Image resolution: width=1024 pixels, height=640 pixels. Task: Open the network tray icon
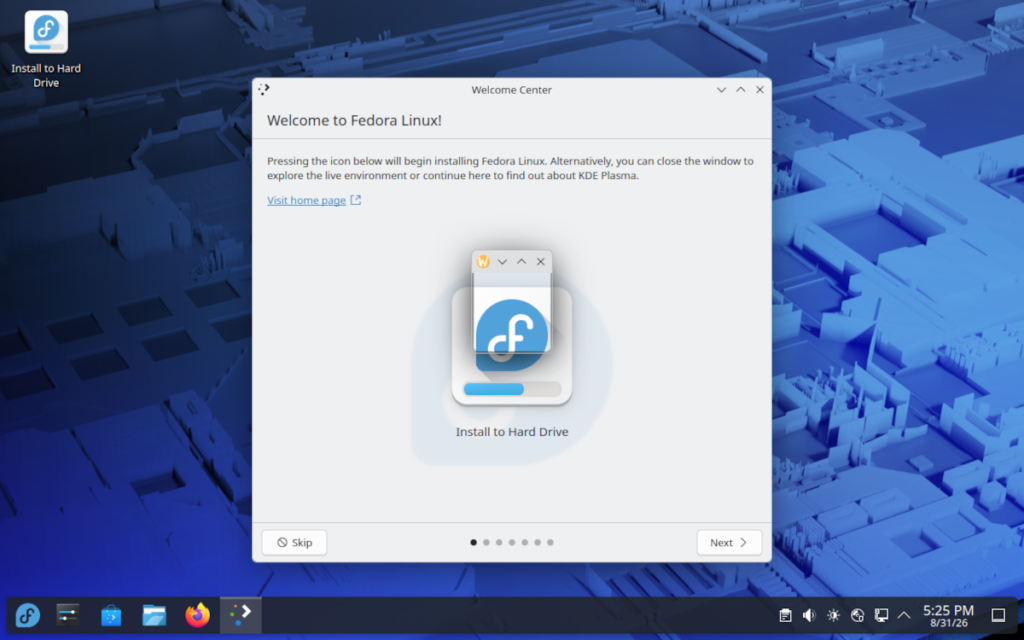857,615
